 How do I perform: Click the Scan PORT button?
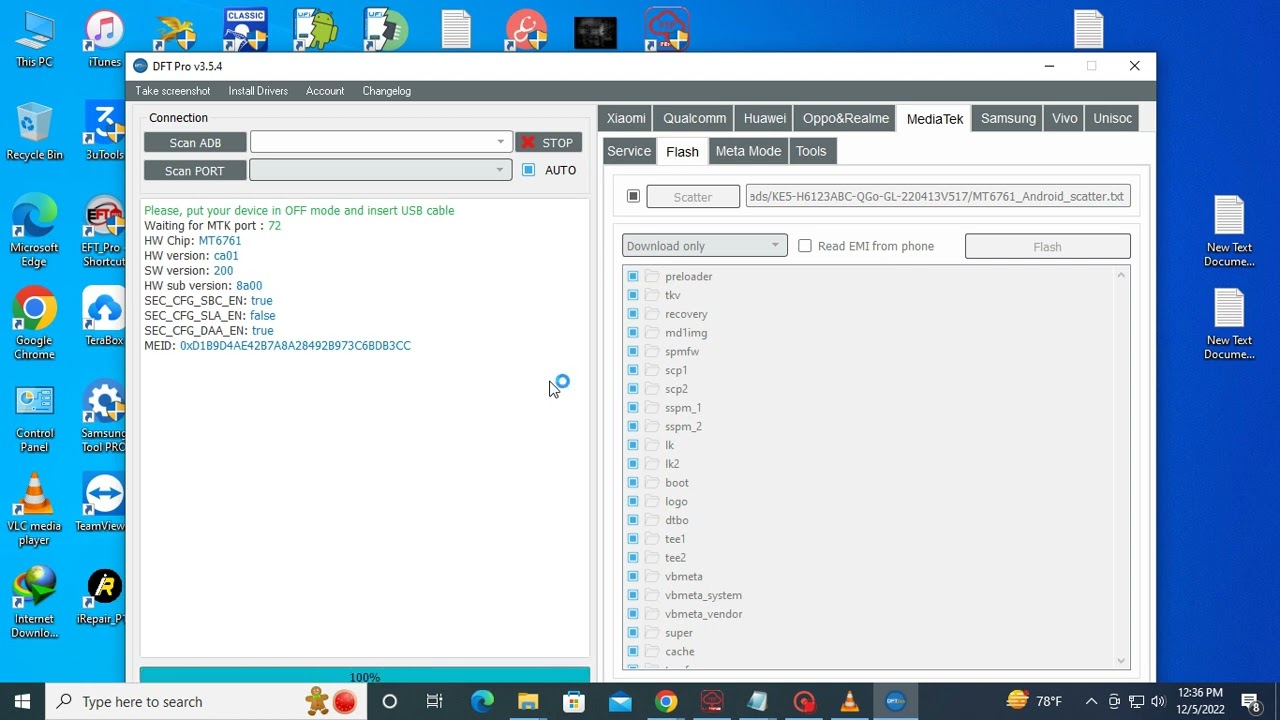195,171
